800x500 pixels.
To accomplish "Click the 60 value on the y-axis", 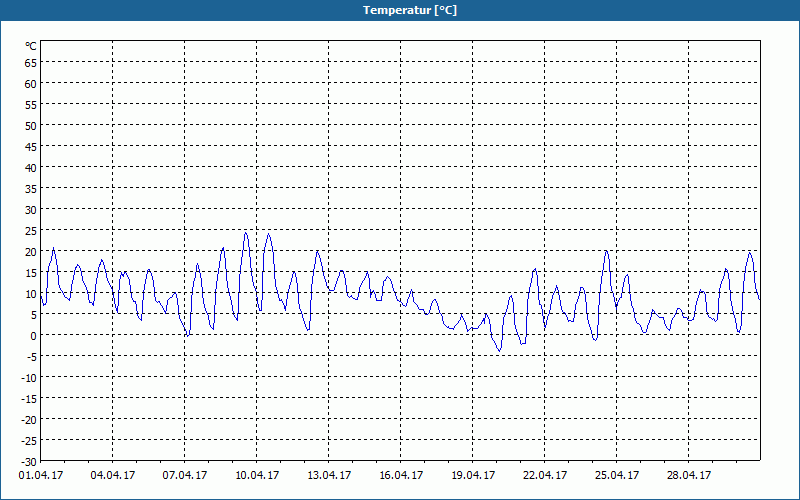I will pos(31,84).
